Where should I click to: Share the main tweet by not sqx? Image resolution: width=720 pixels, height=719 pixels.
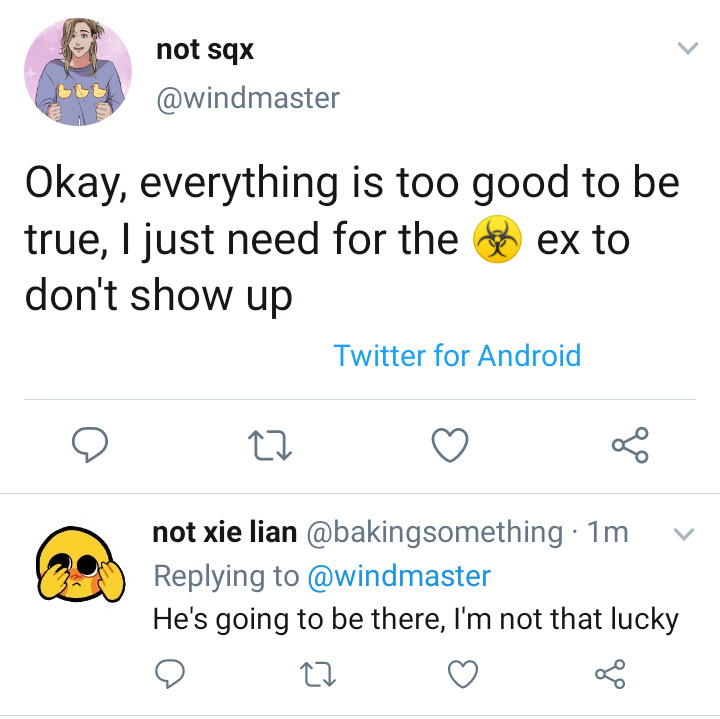point(630,446)
